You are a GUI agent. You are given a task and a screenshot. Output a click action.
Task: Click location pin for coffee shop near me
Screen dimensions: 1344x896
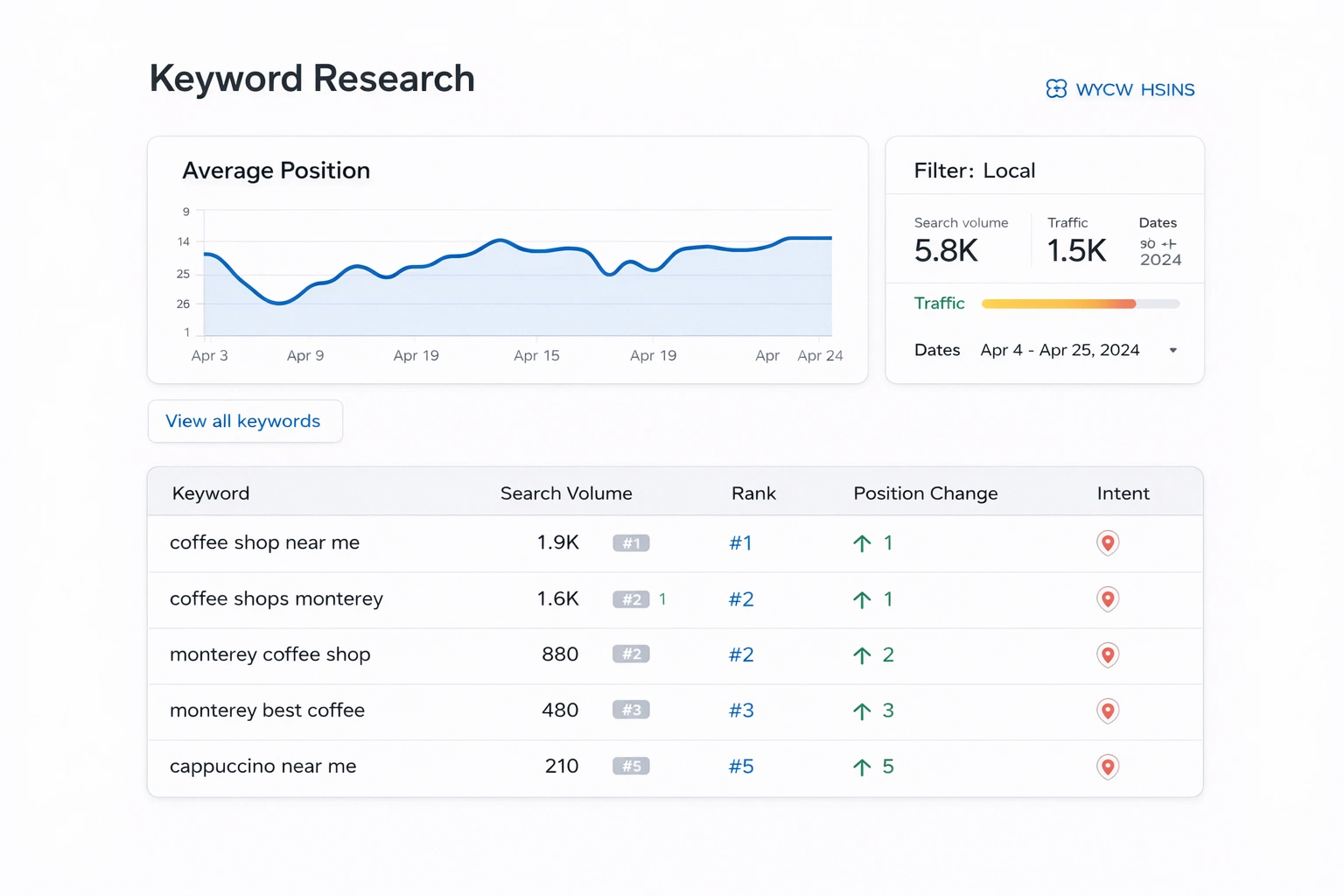point(1108,543)
